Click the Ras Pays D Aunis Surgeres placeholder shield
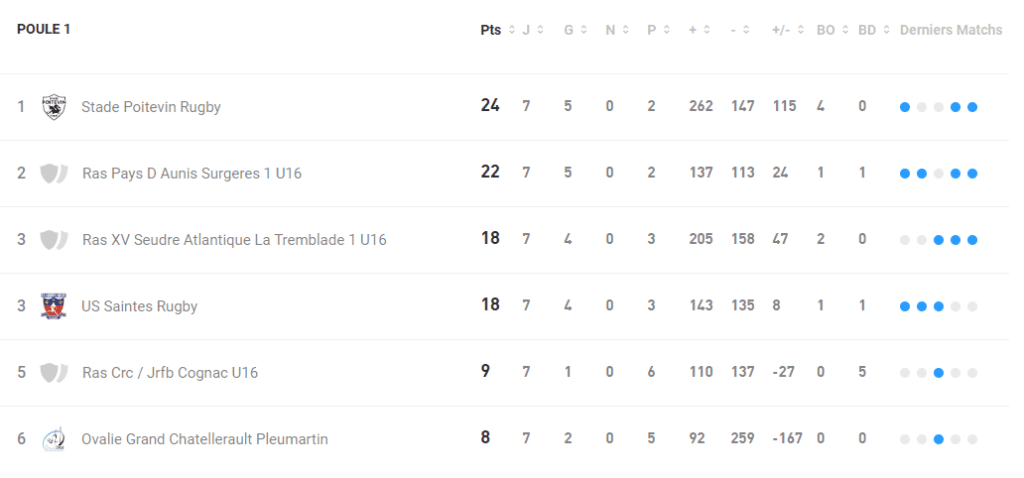Image resolution: width=1024 pixels, height=478 pixels. pos(54,173)
